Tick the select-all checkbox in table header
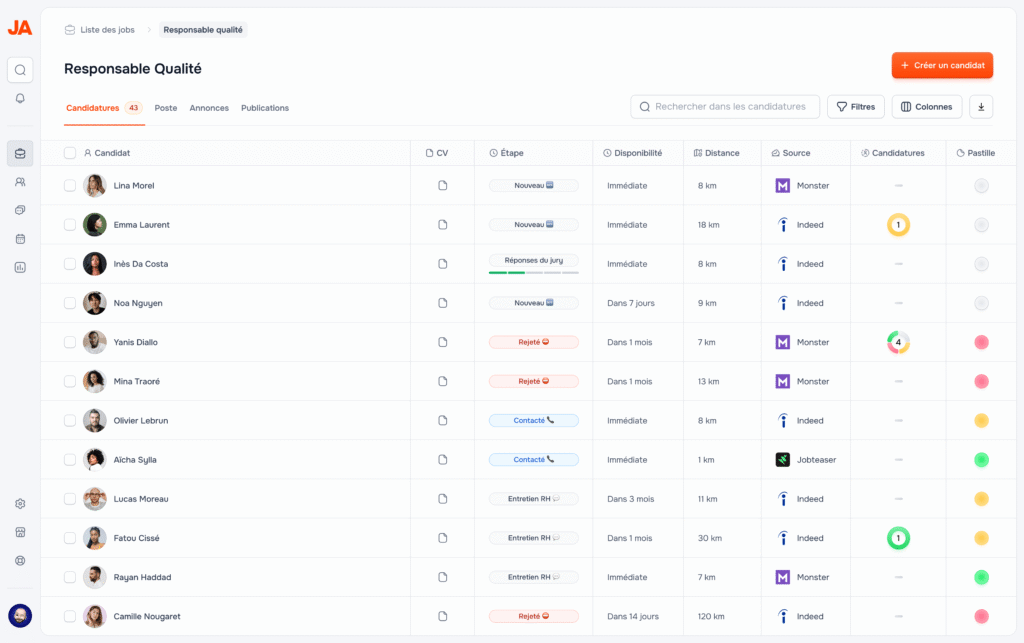The height and width of the screenshot is (643, 1024). pos(70,153)
